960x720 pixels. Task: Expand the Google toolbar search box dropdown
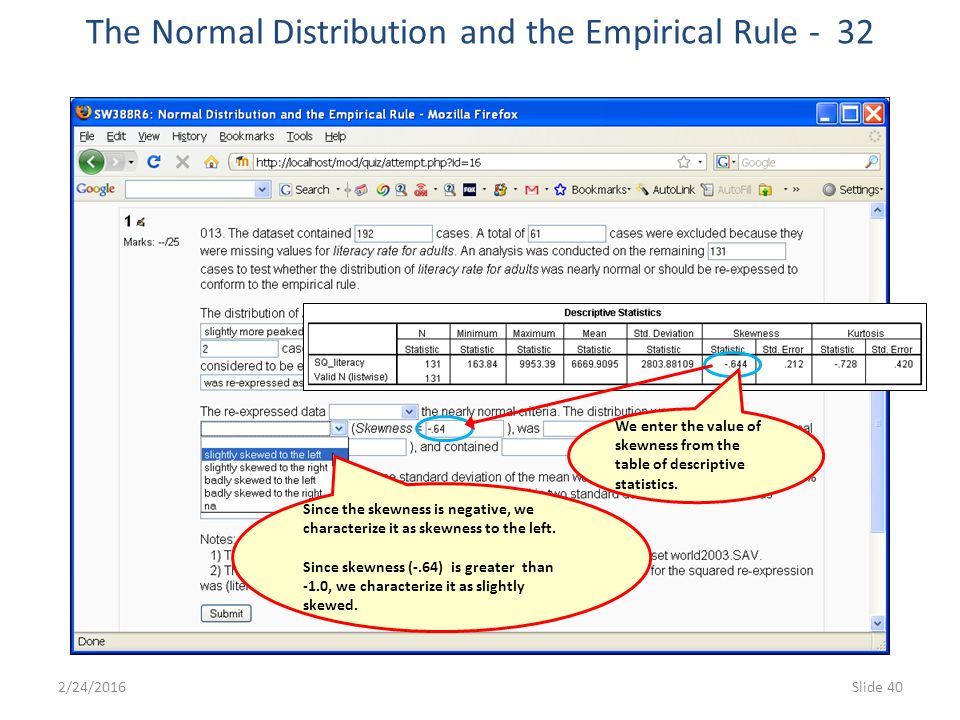(x=262, y=190)
